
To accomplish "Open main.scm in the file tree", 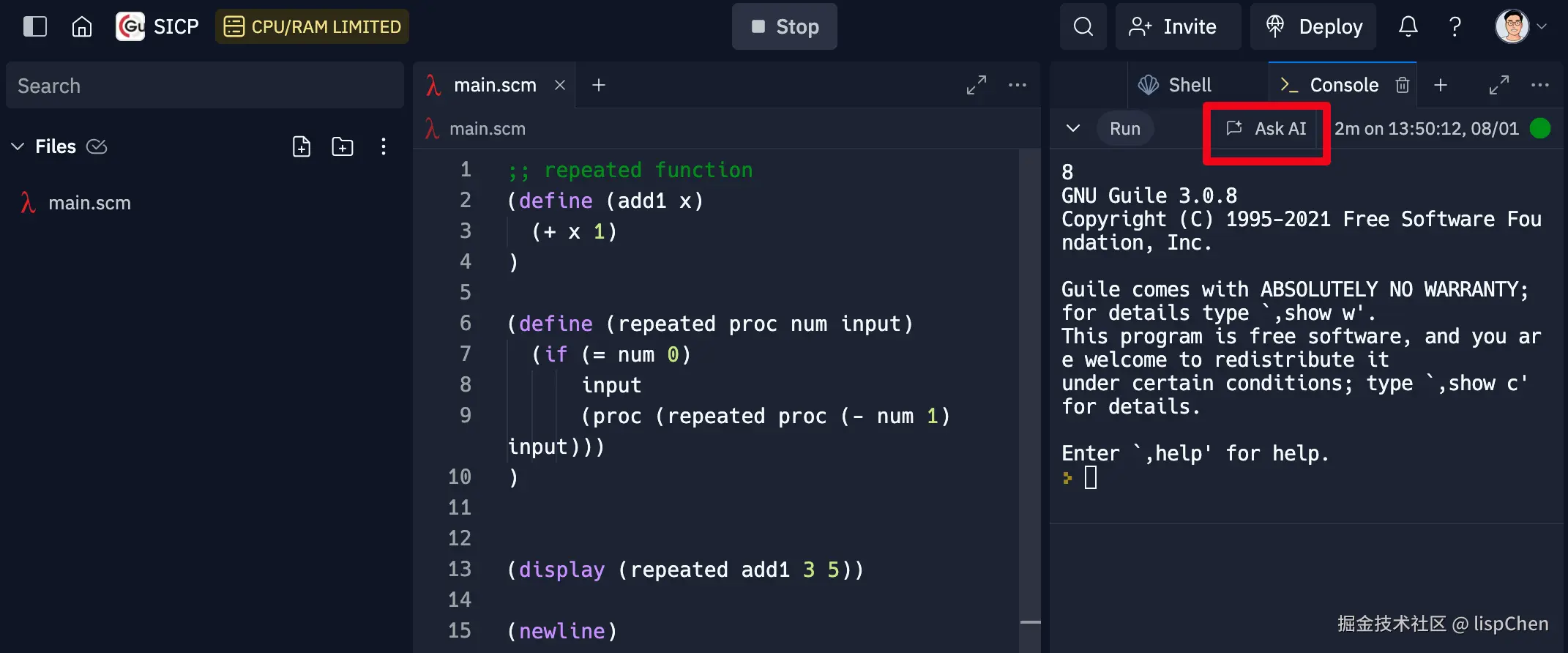I will (x=89, y=204).
